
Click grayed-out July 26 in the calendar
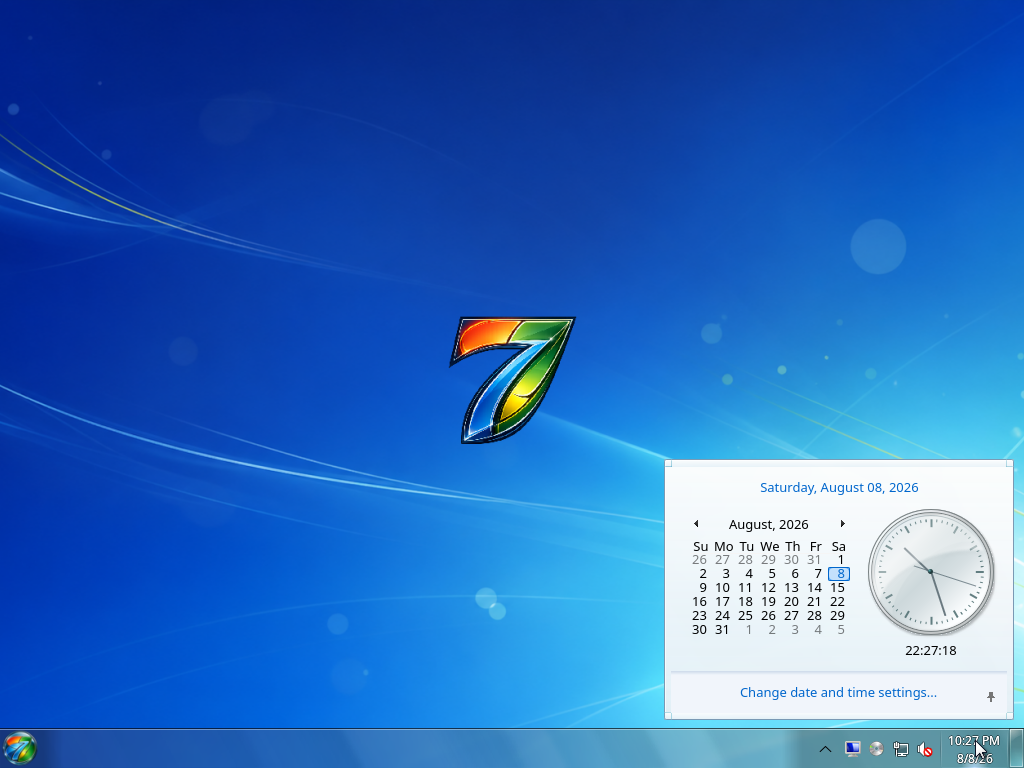click(699, 560)
